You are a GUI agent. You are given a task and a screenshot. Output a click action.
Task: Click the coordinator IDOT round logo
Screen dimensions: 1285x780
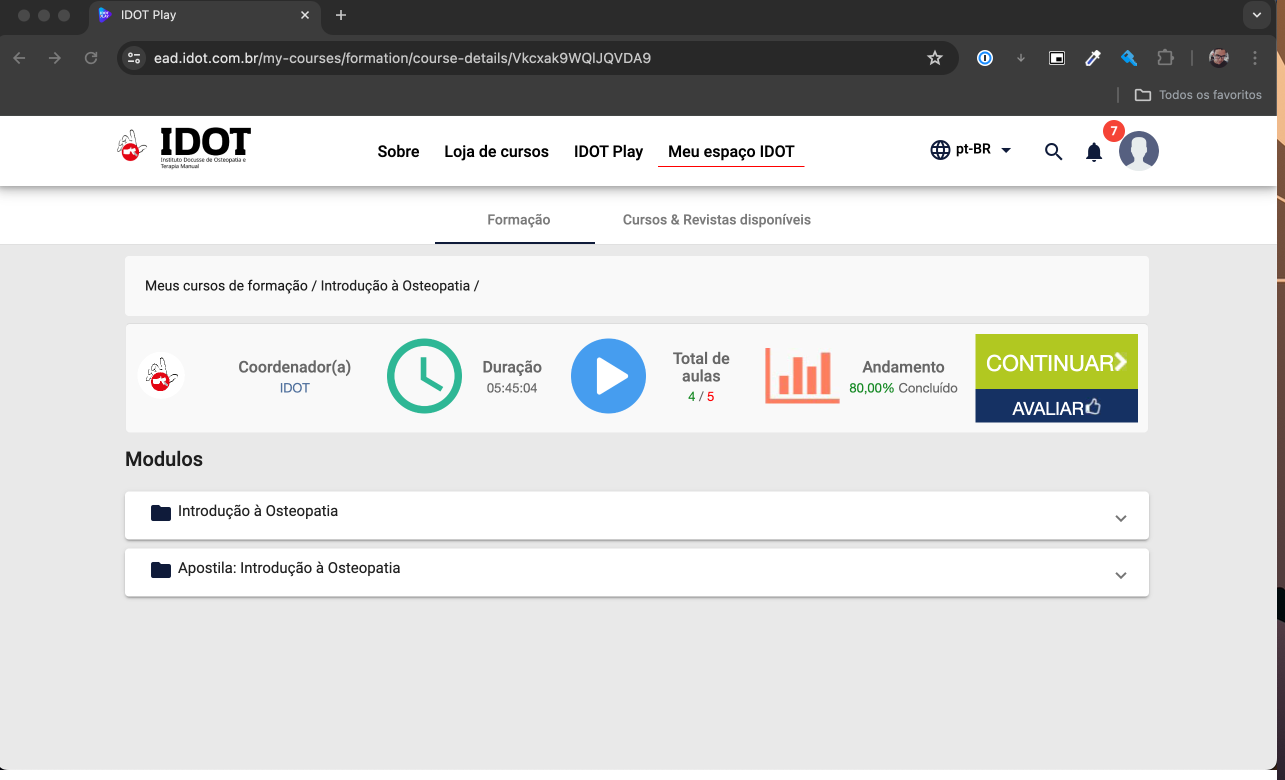pyautogui.click(x=161, y=376)
